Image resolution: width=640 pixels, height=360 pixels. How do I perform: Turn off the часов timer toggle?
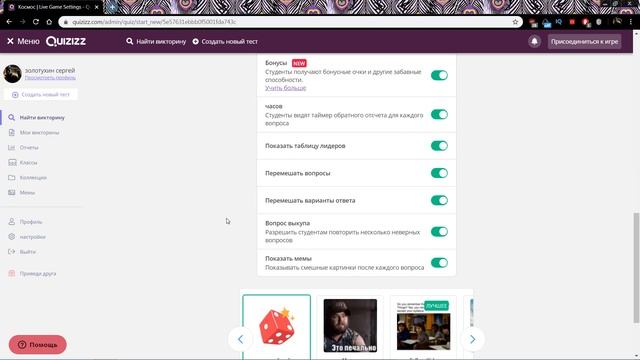[439, 114]
